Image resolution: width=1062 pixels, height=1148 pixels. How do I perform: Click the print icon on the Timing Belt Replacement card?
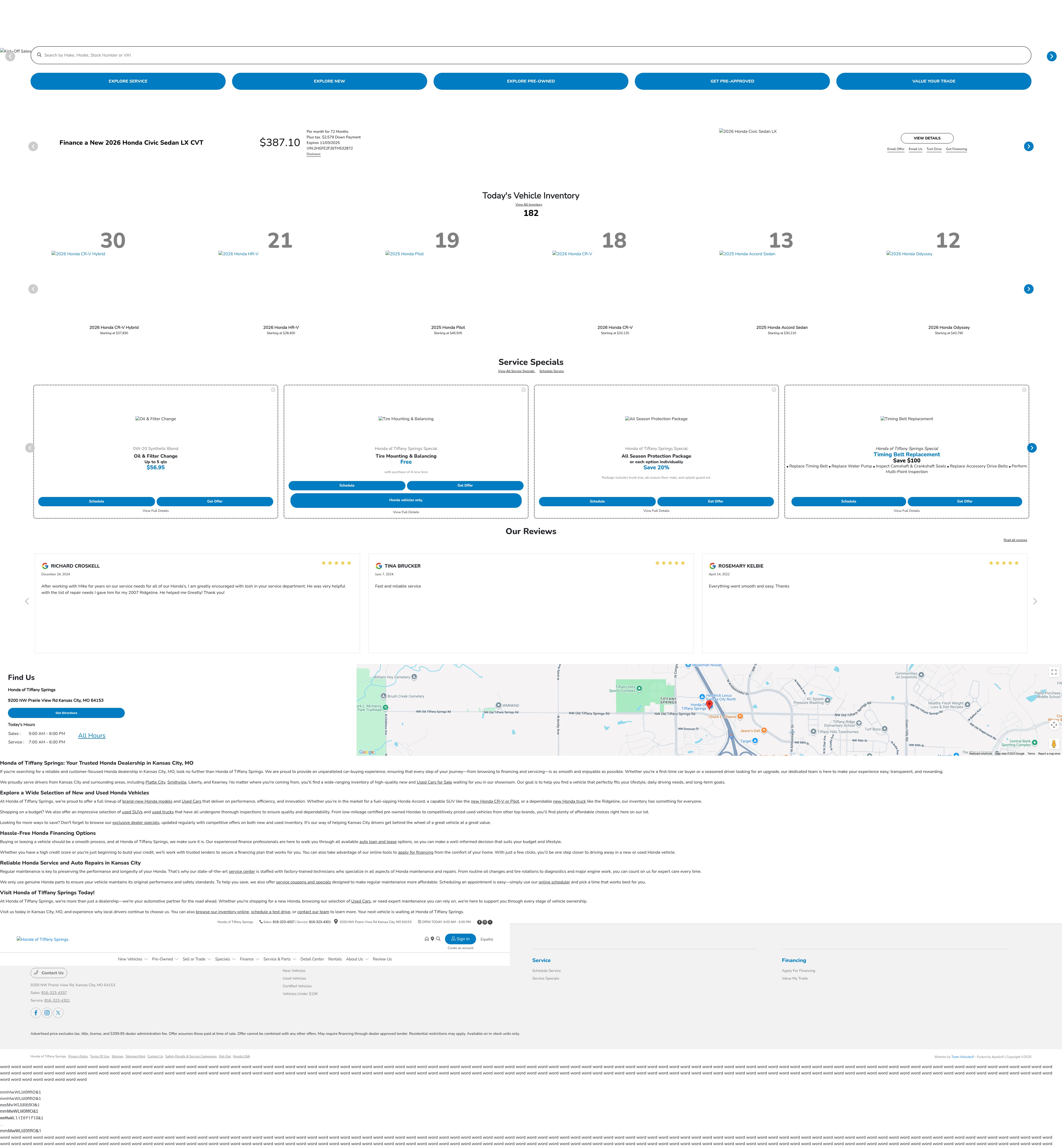[x=1024, y=390]
